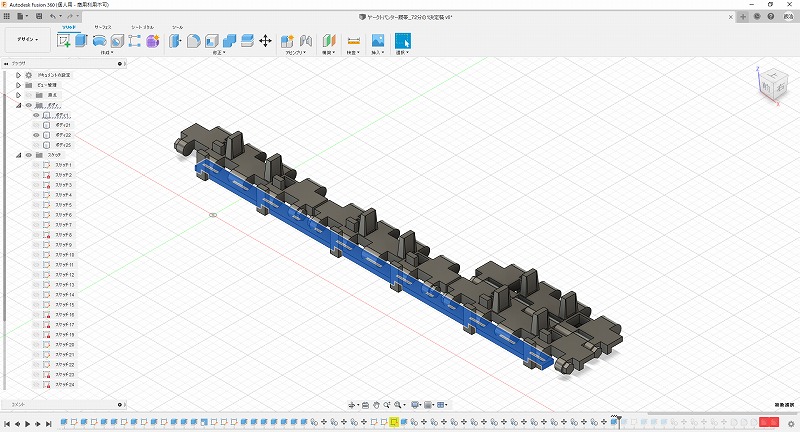Viewport: 800px width, 432px height.
Task: Click the Insert image icon
Action: tap(378, 41)
